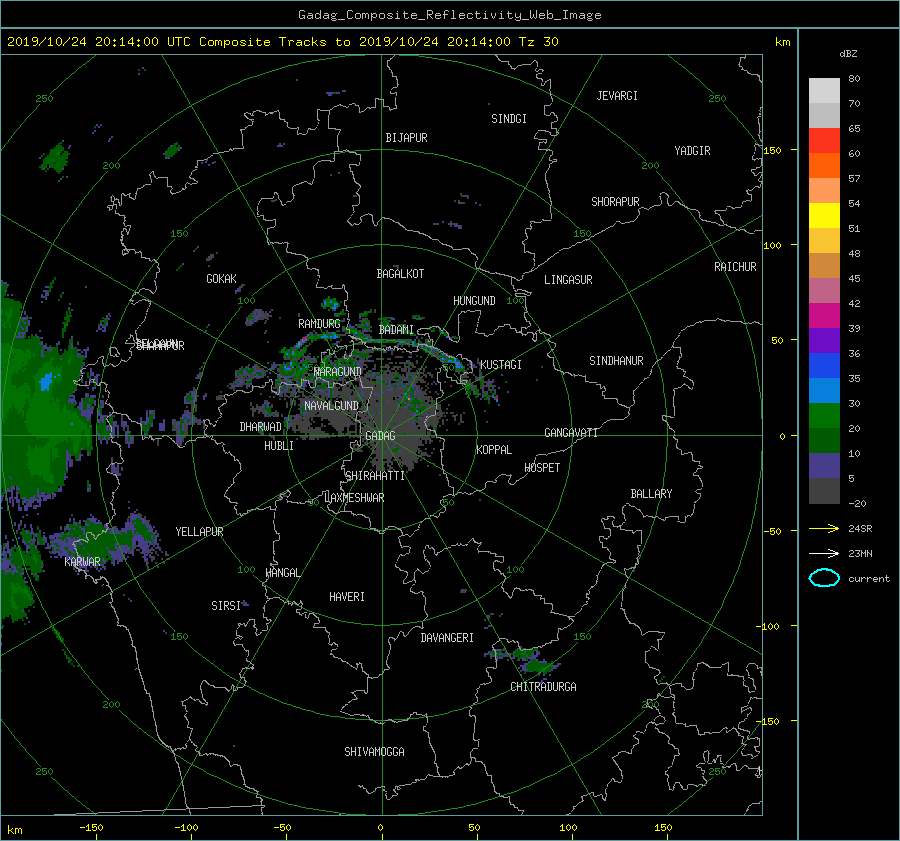
Task: Select the magenta 39-42 dBZ color swatch
Action: click(x=824, y=315)
